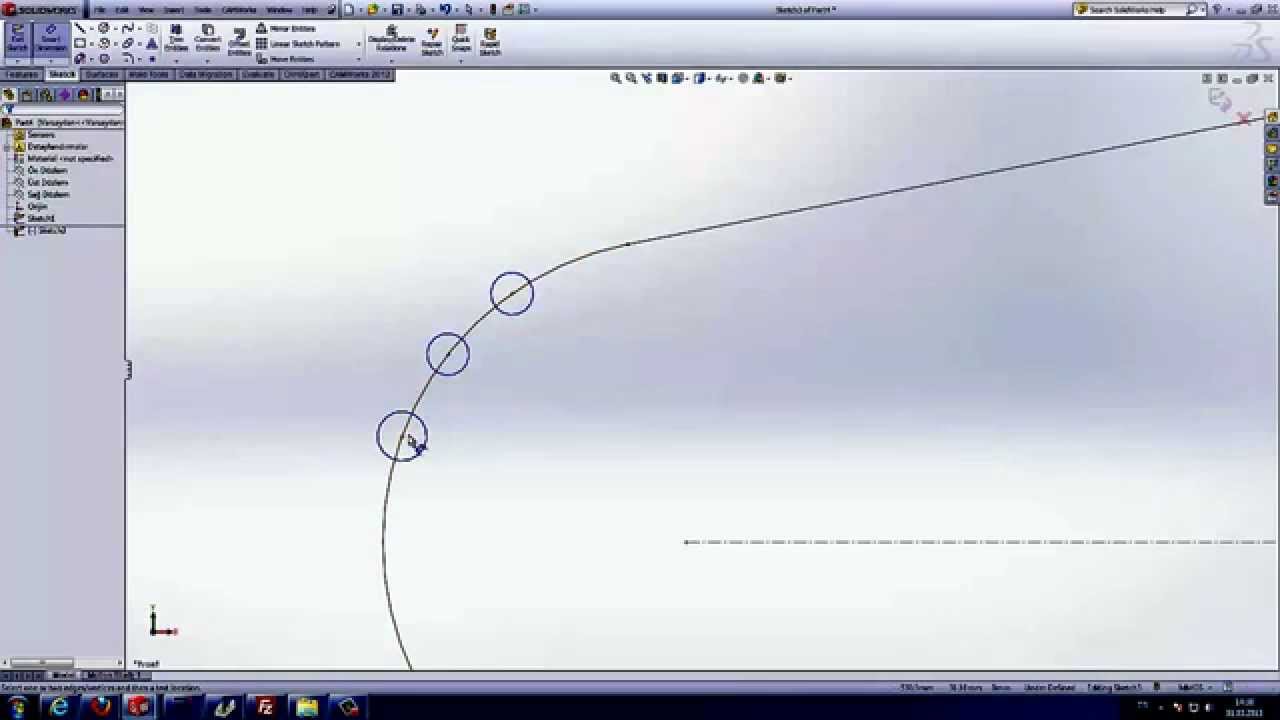Expand the Smart Dimension dropdown arrow
The height and width of the screenshot is (720, 1280).
(x=50, y=61)
